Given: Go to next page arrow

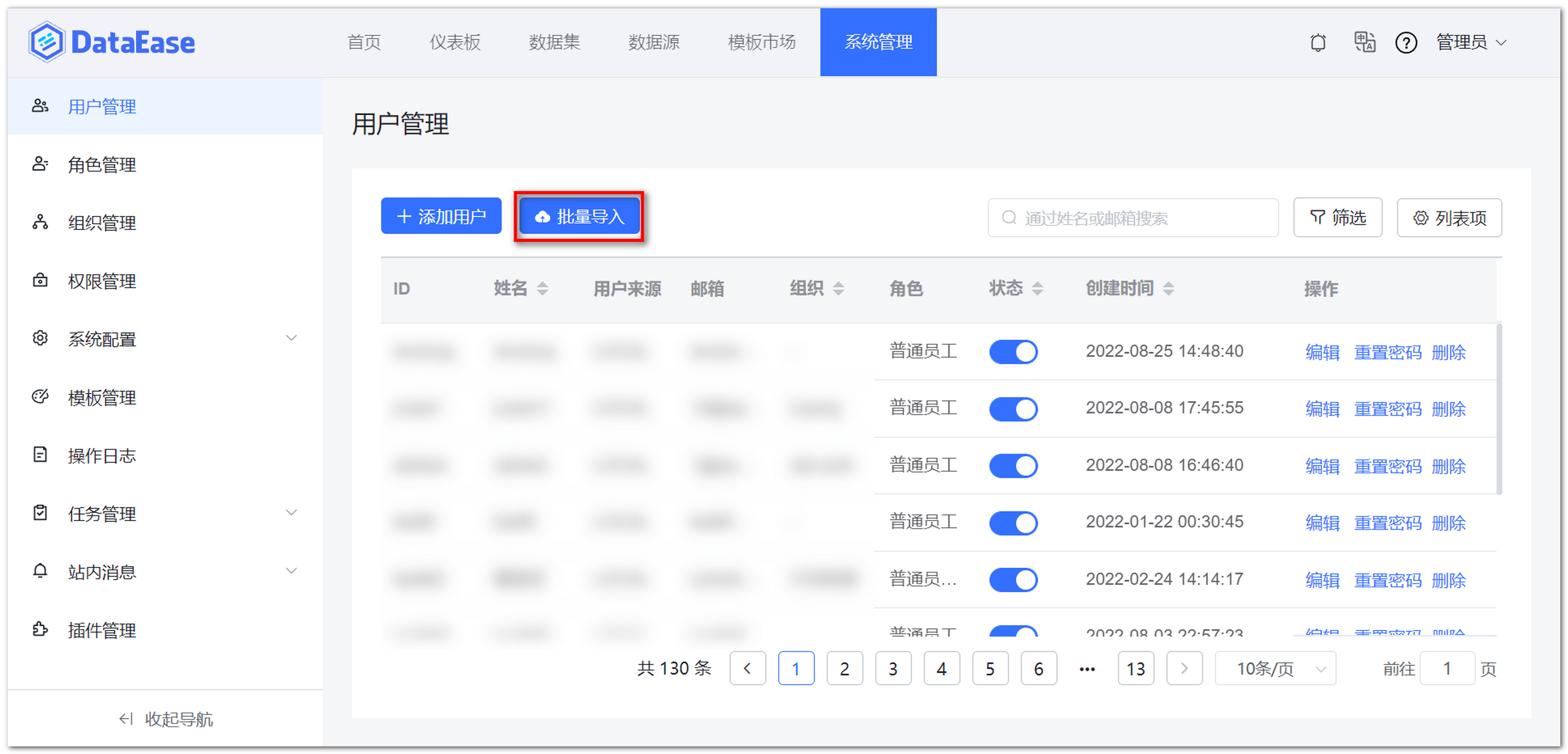Looking at the screenshot, I should [x=1185, y=668].
